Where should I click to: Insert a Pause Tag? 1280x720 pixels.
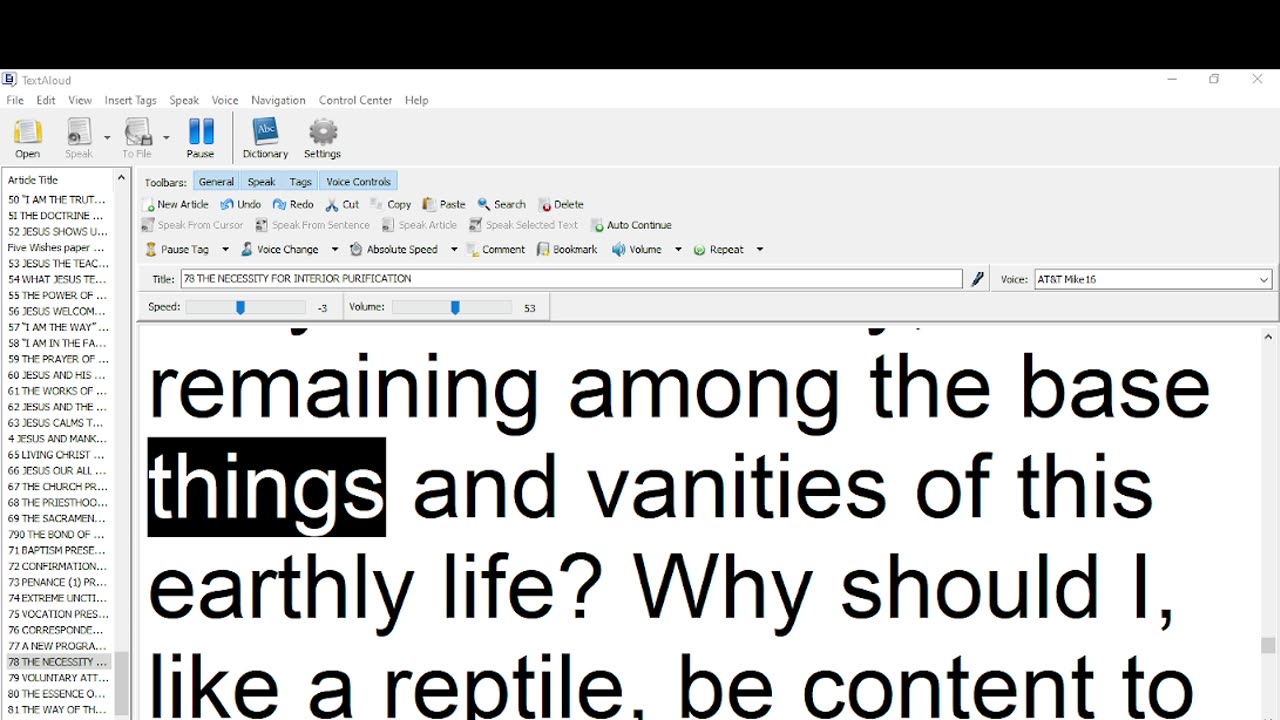click(x=177, y=249)
